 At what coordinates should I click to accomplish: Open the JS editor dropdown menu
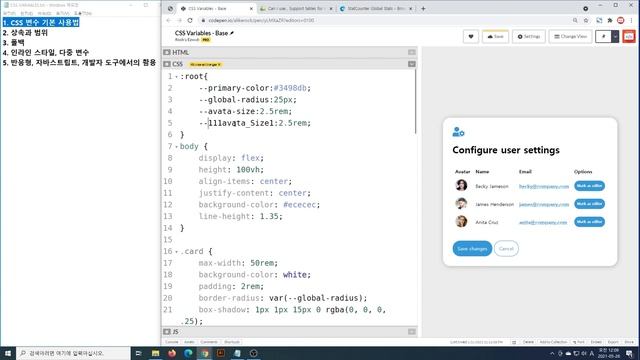tap(411, 331)
